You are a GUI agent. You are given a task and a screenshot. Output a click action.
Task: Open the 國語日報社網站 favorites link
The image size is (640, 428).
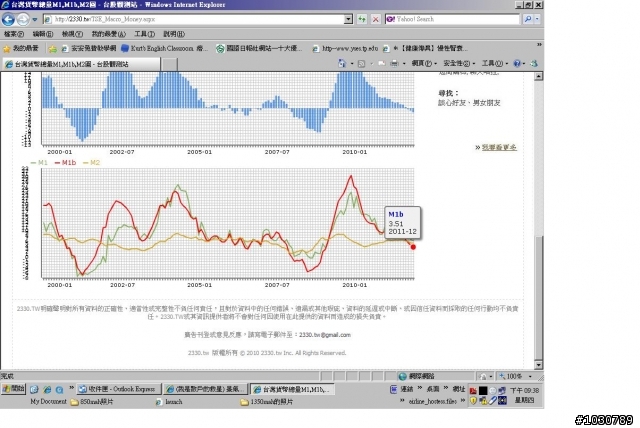coord(259,49)
